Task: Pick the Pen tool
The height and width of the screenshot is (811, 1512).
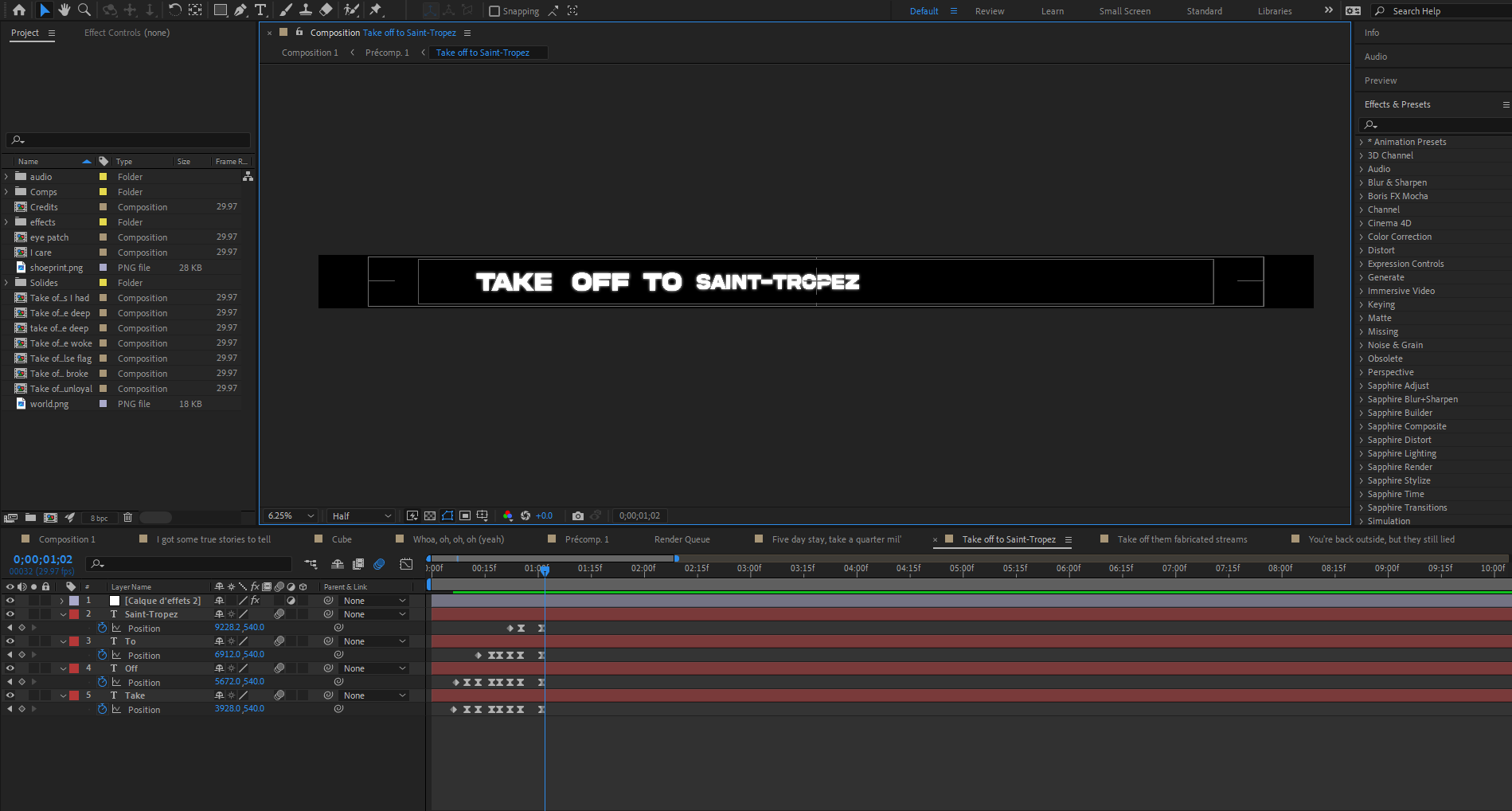Action: coord(240,10)
